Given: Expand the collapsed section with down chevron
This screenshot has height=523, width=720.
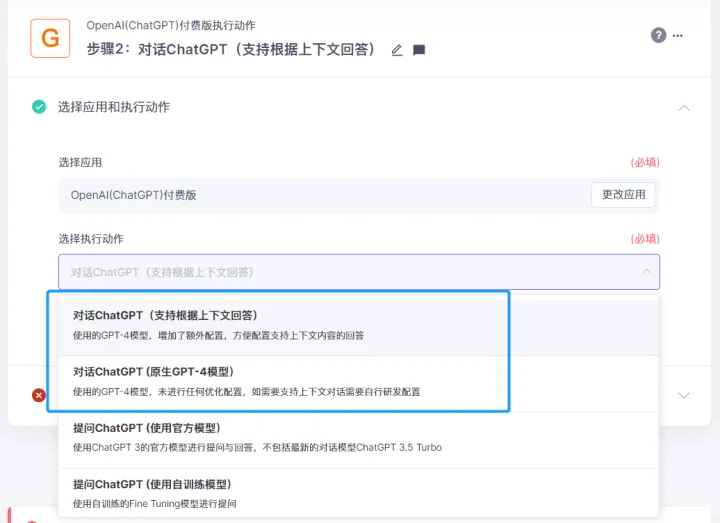Looking at the screenshot, I should [684, 395].
